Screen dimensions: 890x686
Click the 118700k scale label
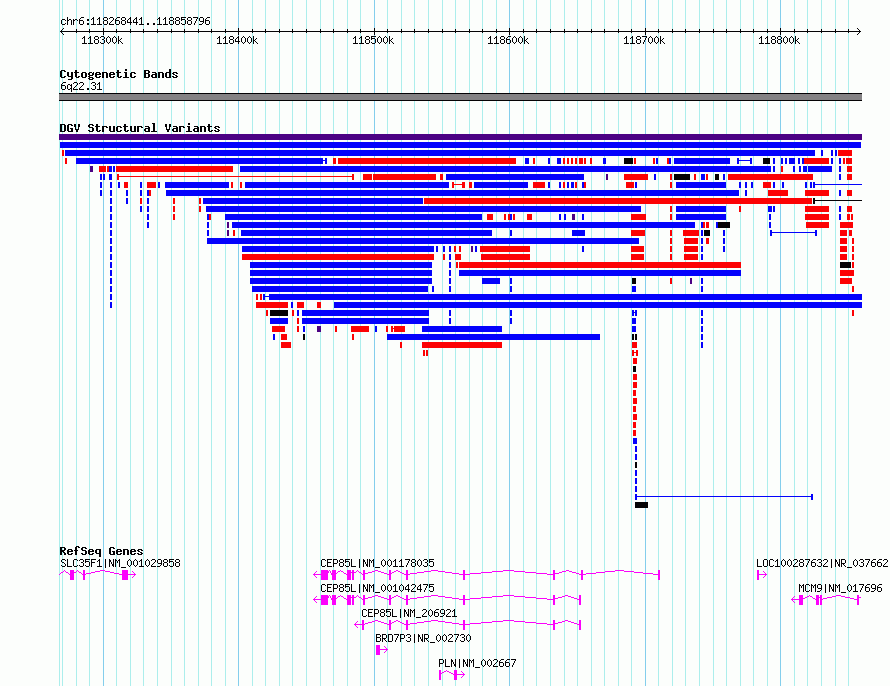pos(644,40)
